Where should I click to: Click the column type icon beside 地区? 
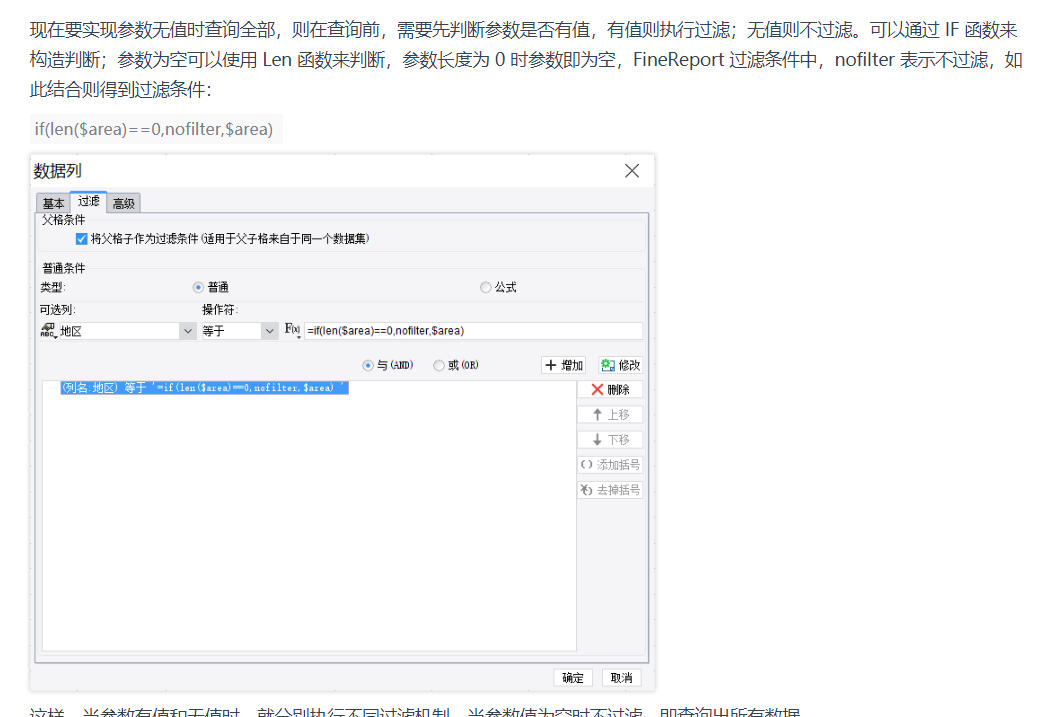click(x=49, y=330)
